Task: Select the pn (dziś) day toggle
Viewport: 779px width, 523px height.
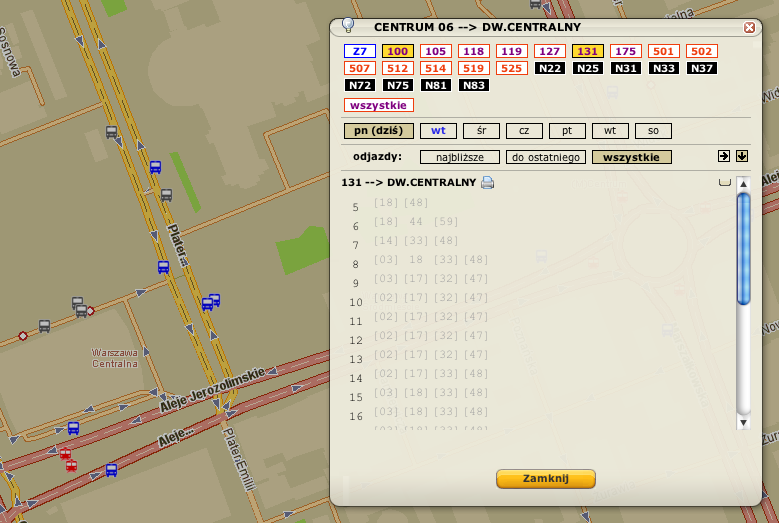Action: [x=379, y=131]
